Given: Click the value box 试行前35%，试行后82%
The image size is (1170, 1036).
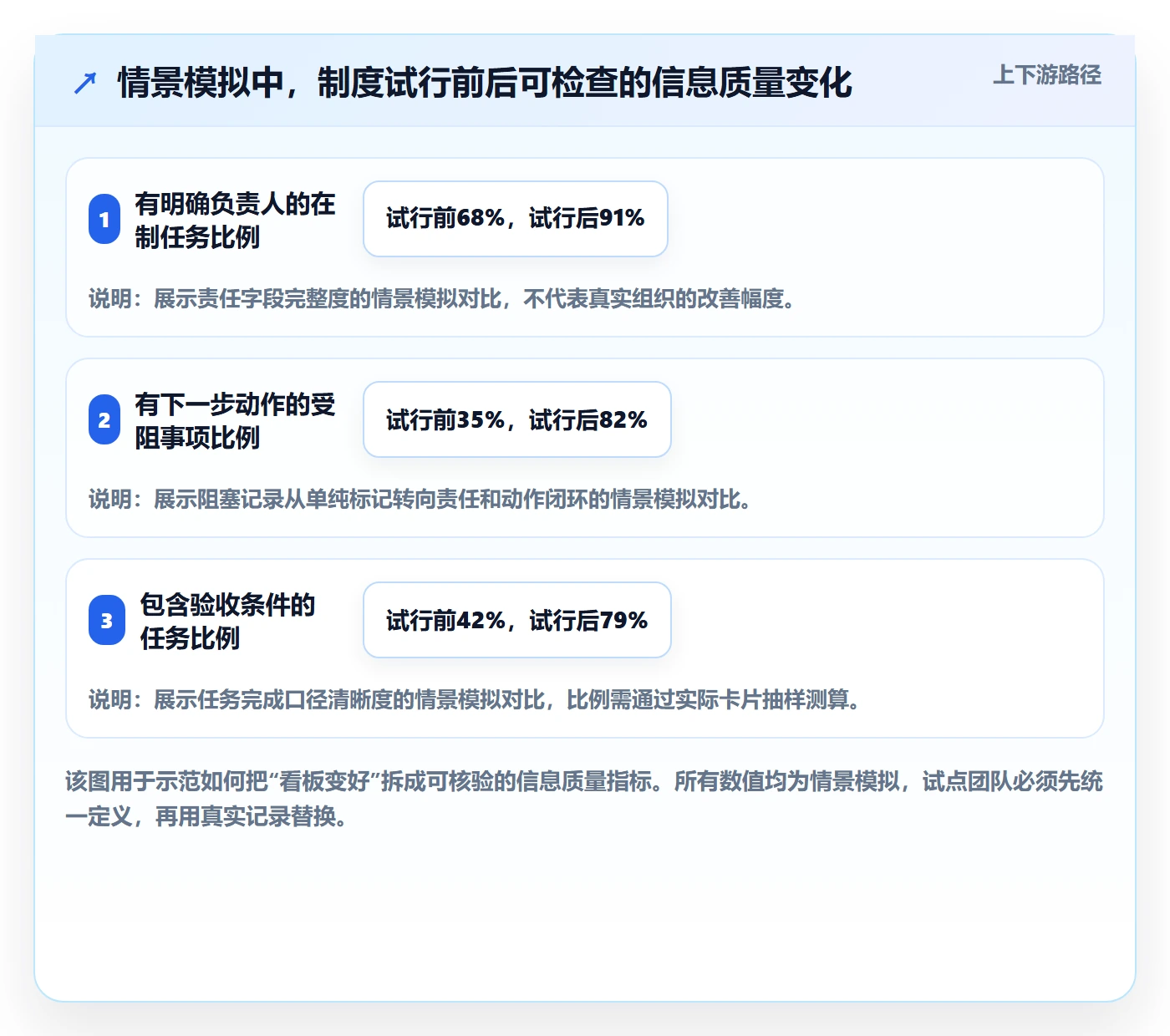Looking at the screenshot, I should point(517,419).
